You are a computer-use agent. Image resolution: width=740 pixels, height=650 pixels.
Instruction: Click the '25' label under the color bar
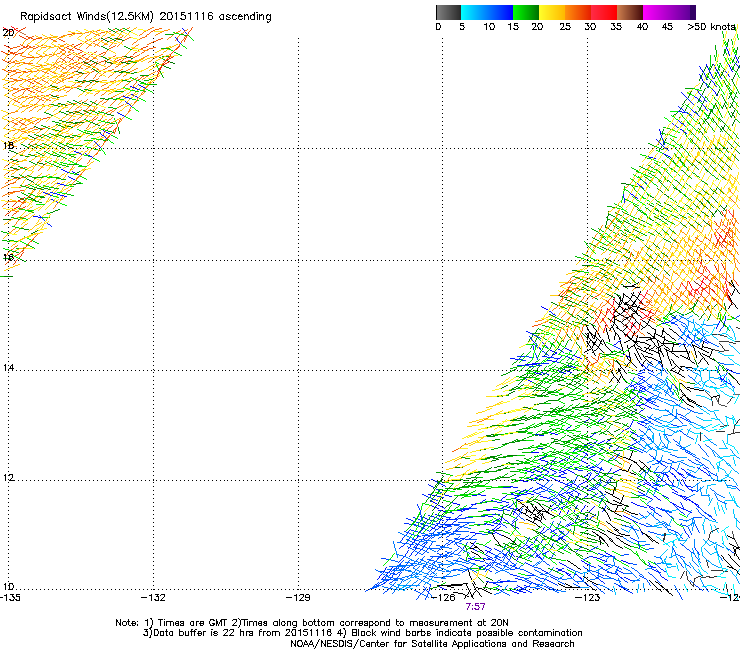[x=565, y=27]
